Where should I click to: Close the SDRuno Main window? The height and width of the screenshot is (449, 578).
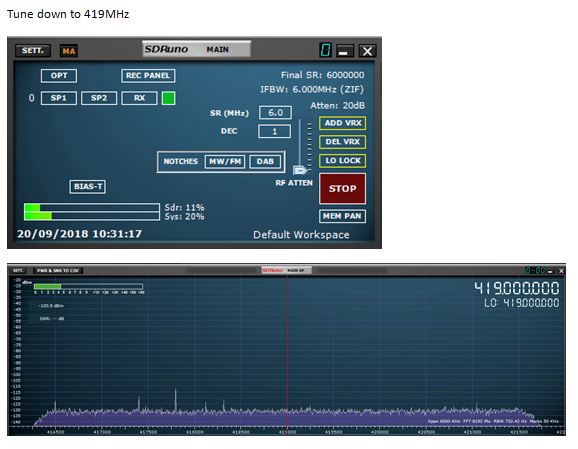point(368,51)
